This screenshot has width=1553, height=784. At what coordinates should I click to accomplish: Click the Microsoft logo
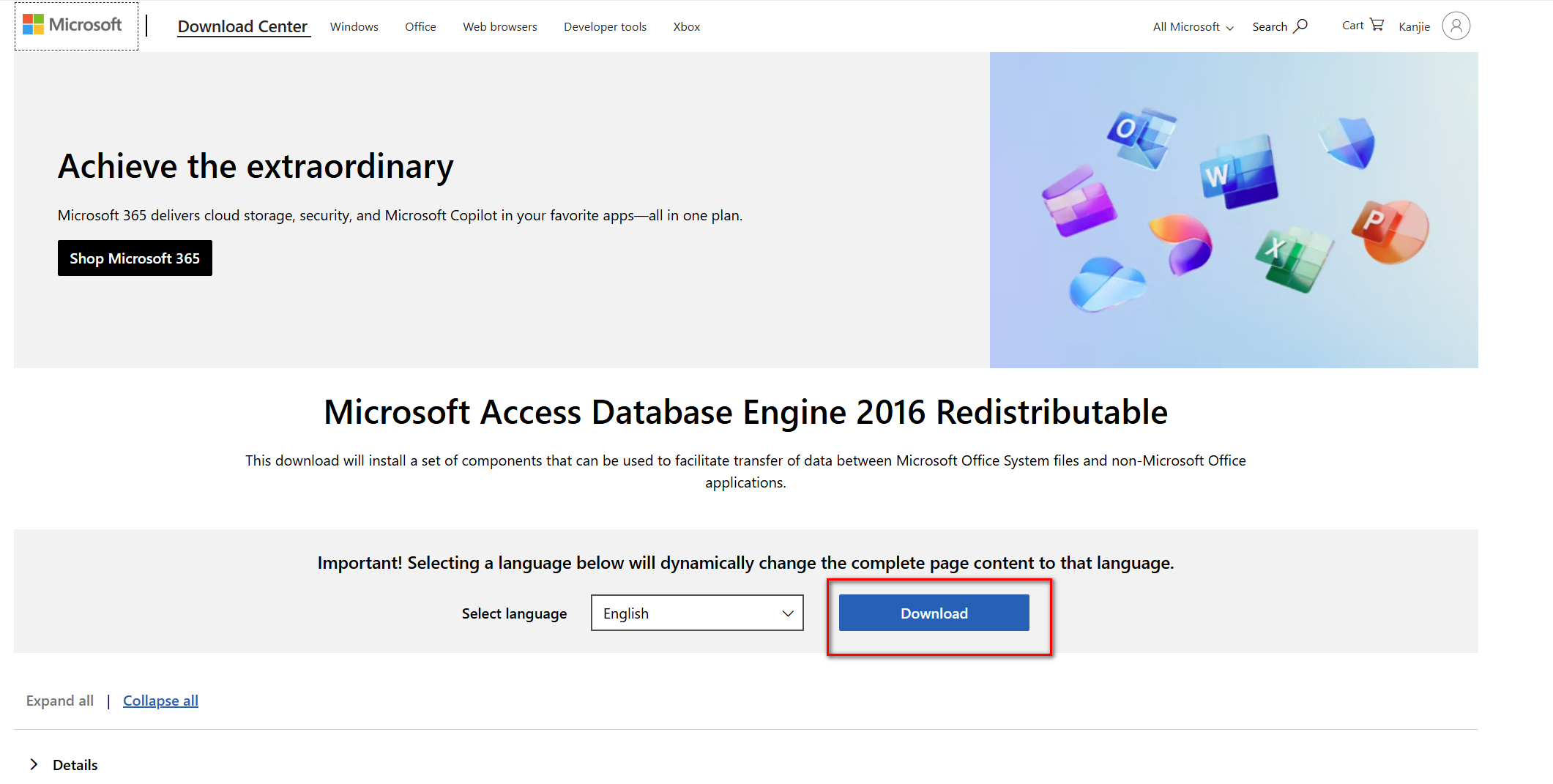pyautogui.click(x=72, y=25)
